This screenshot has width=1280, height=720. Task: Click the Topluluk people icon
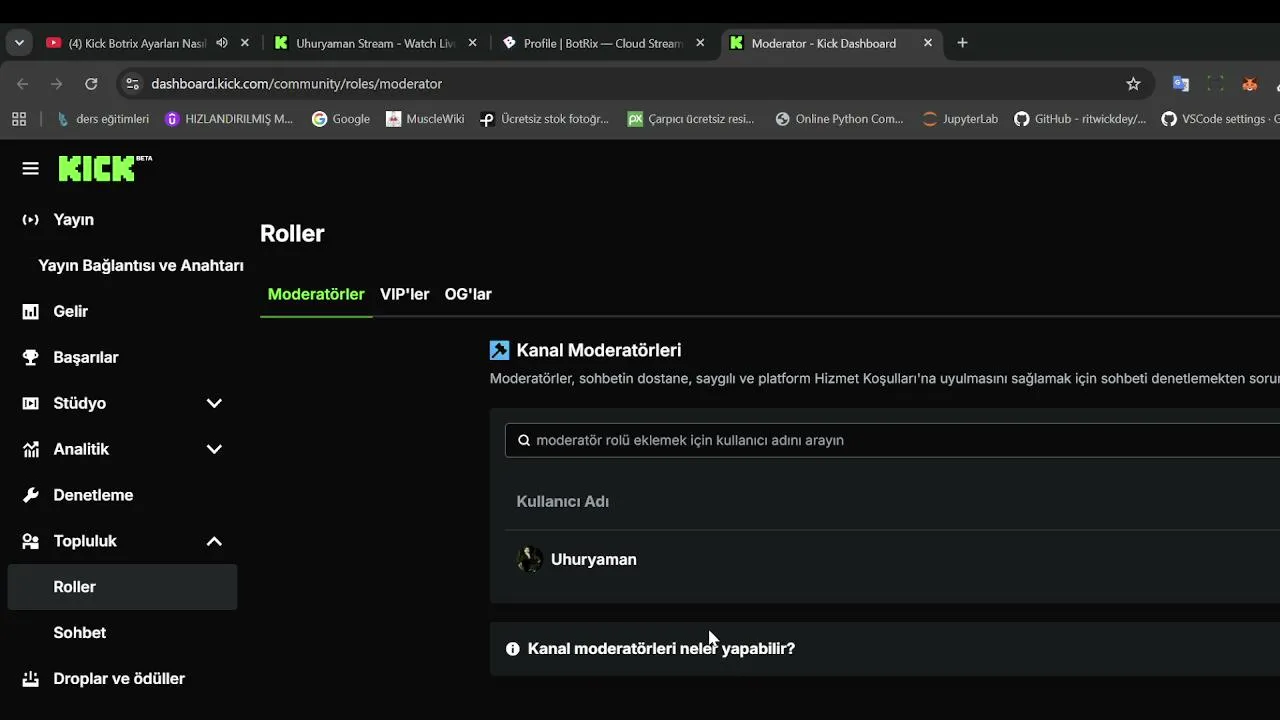click(x=31, y=542)
